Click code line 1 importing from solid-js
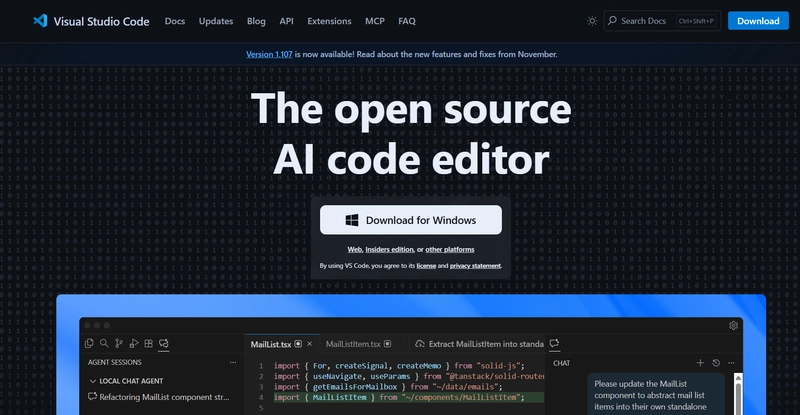 pos(399,365)
